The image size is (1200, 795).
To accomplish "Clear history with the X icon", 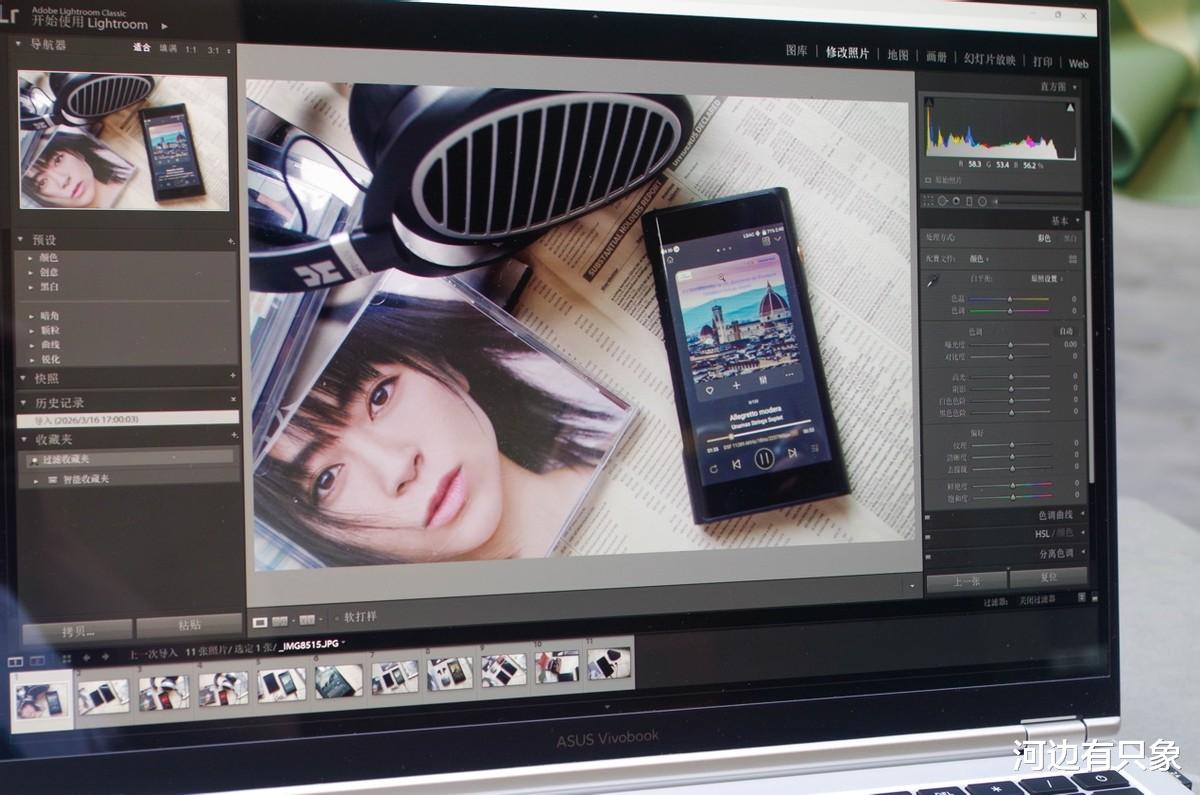I will coord(233,400).
